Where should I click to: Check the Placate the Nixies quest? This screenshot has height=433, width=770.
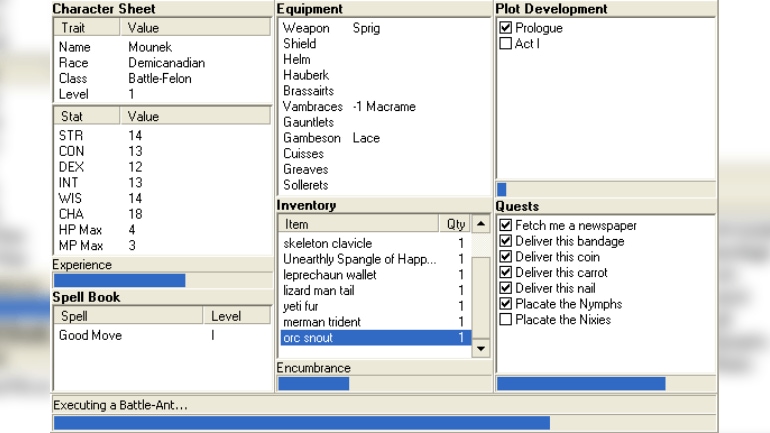505,320
